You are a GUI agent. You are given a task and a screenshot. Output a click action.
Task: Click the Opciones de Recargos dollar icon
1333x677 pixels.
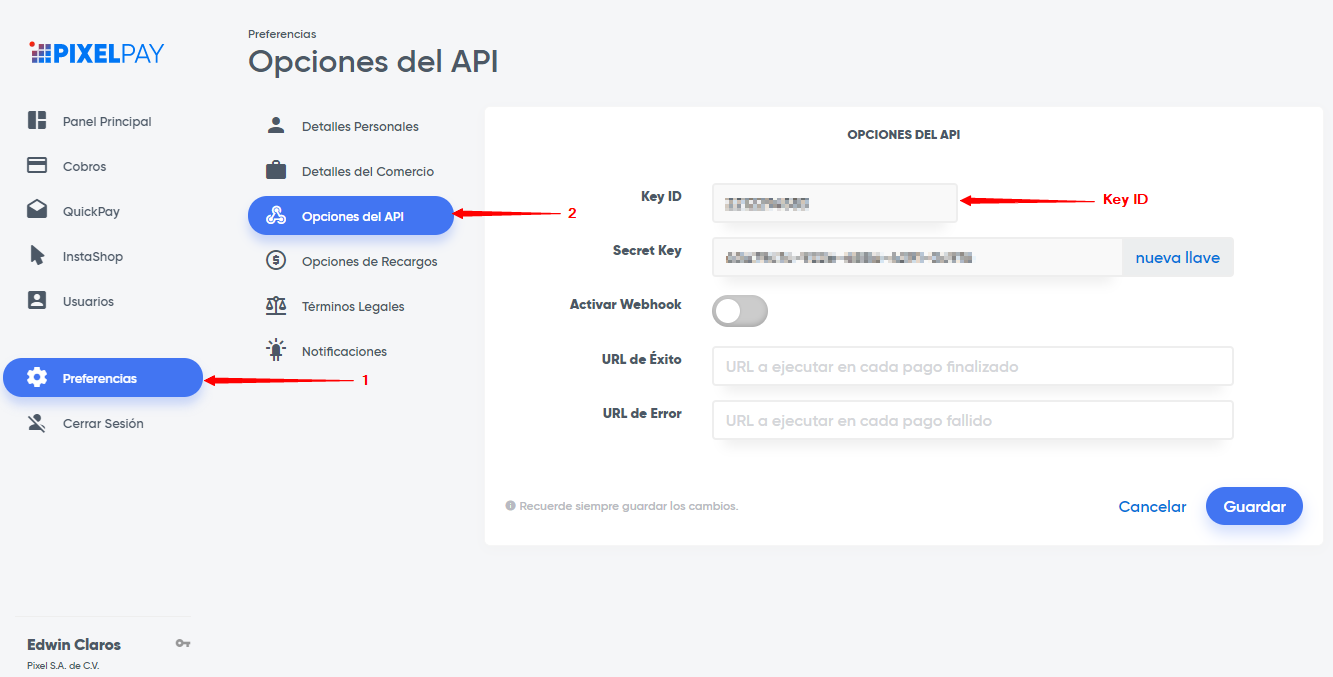(x=276, y=260)
